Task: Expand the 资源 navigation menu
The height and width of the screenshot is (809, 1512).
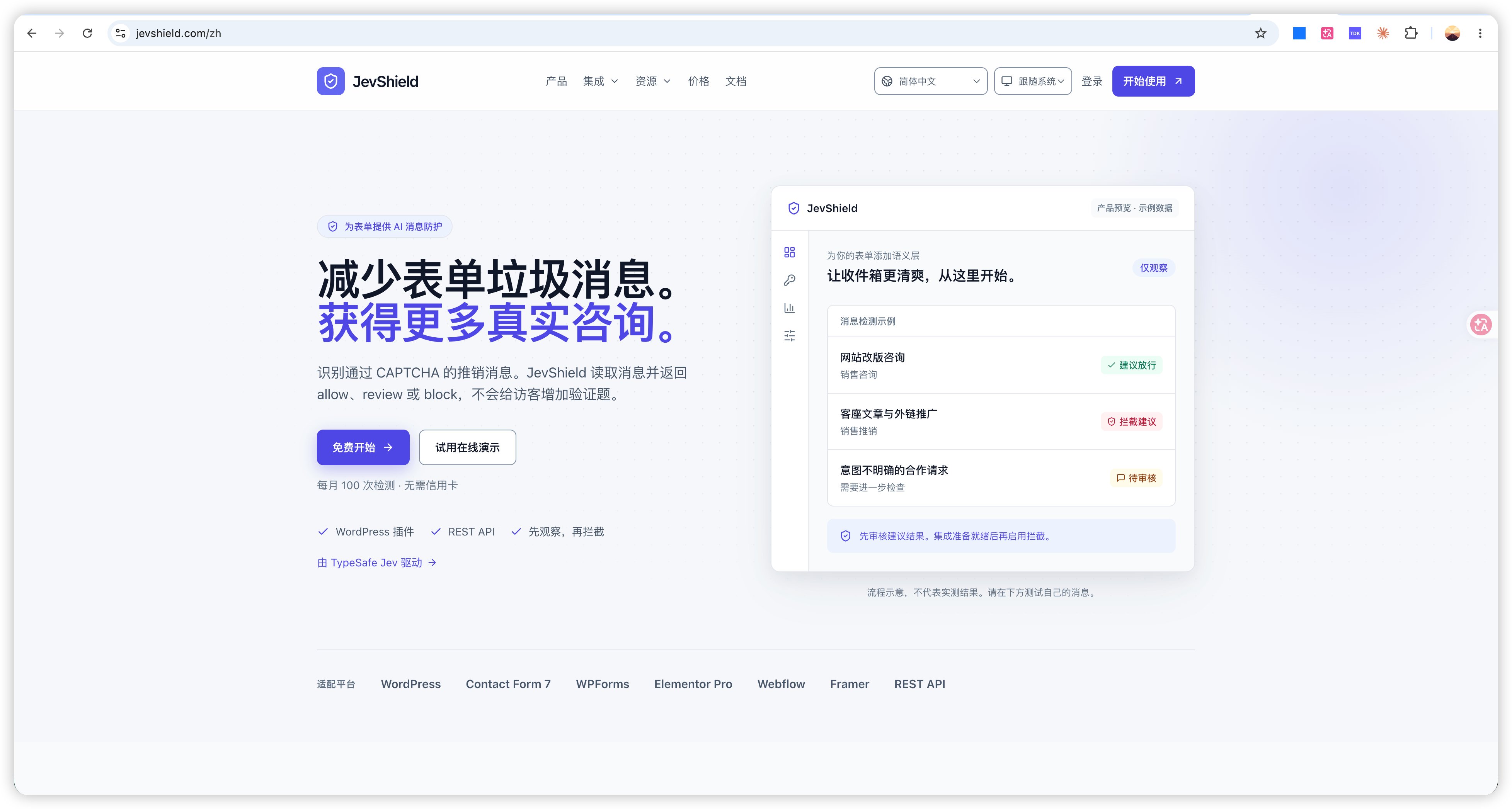Action: pos(653,81)
